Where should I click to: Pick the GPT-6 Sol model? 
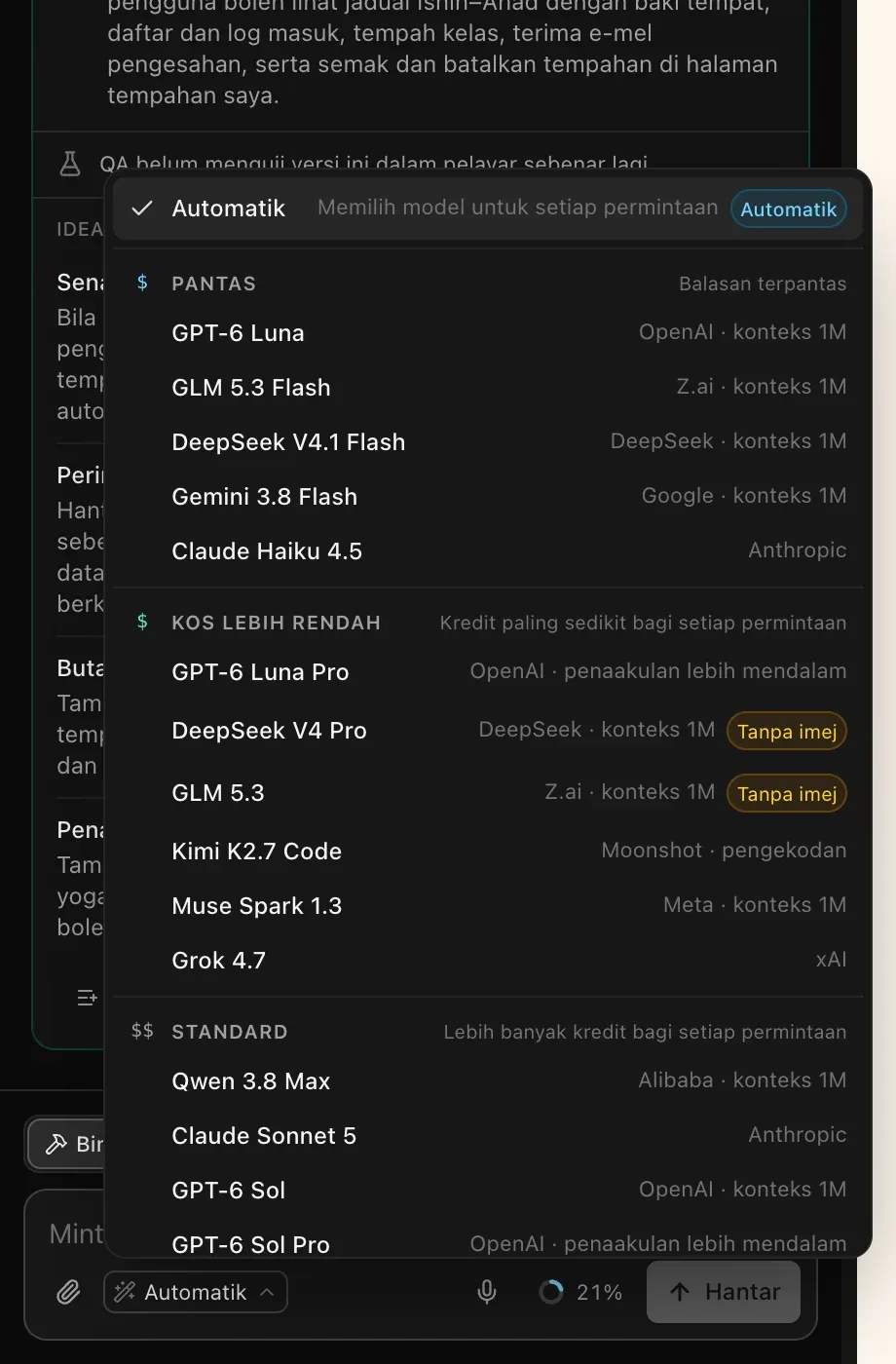tap(488, 1191)
